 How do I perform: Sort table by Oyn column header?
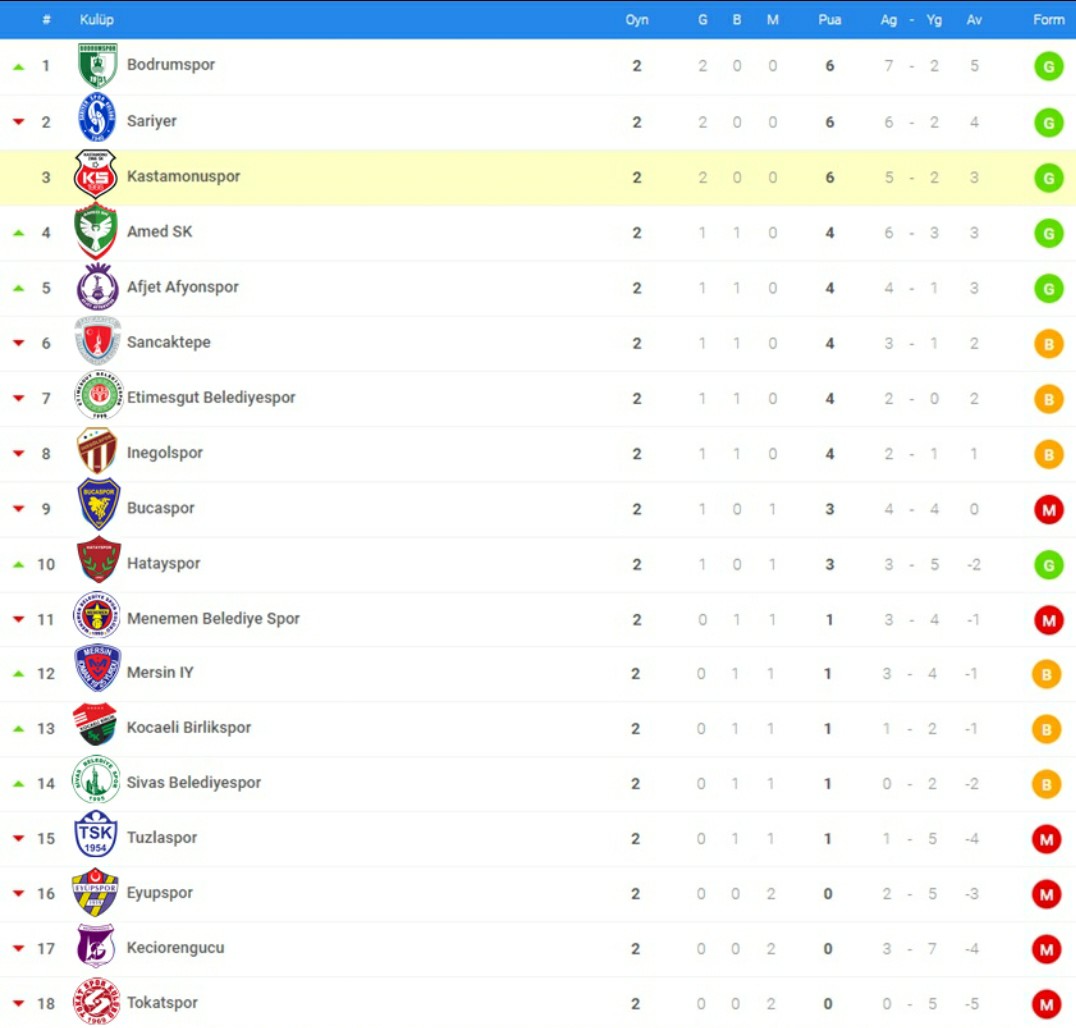point(637,20)
